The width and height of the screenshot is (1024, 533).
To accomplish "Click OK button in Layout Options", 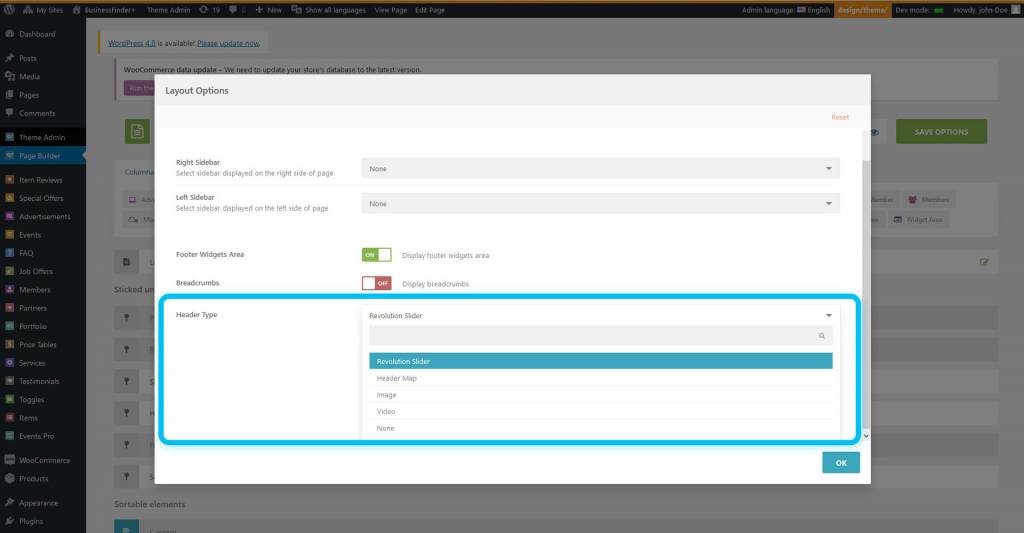I will pyautogui.click(x=840, y=462).
